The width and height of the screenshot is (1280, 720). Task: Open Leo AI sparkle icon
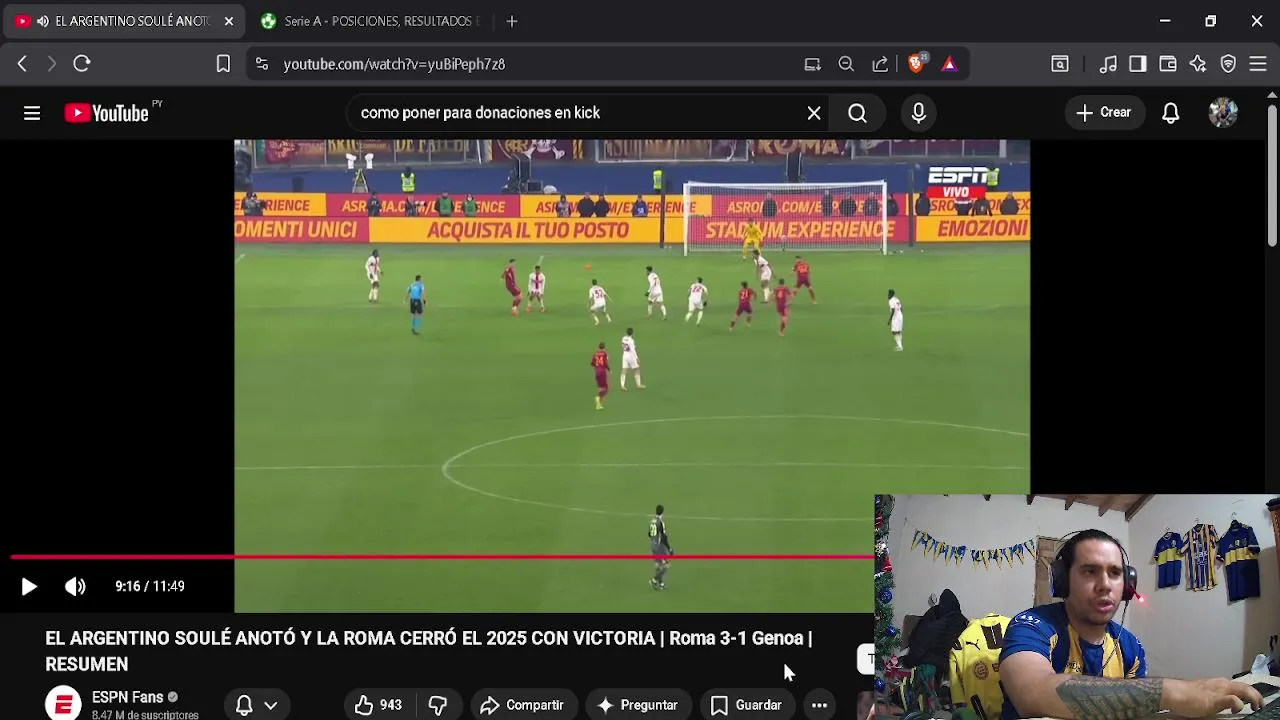pyautogui.click(x=1198, y=64)
